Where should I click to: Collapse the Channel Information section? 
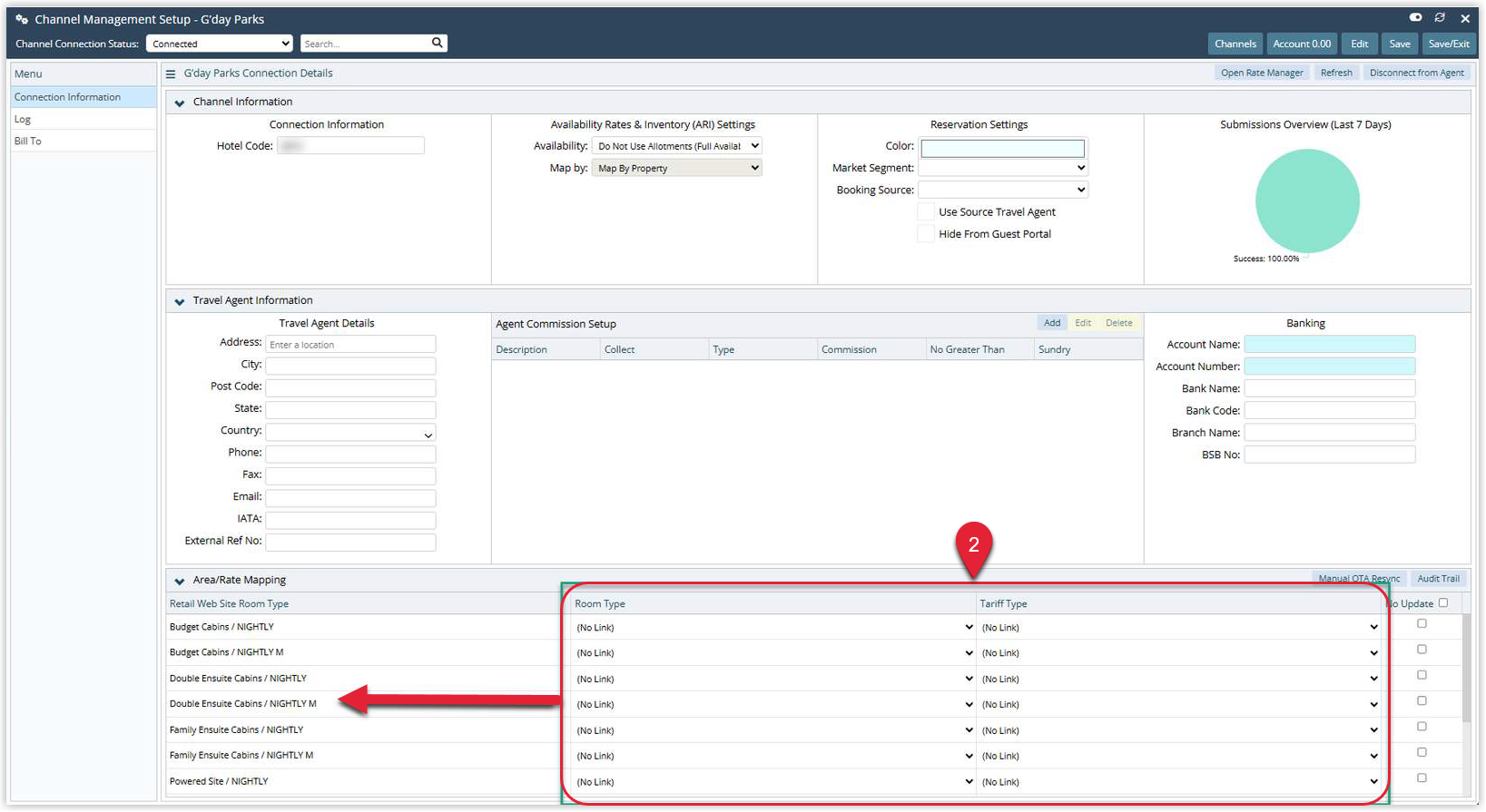click(x=180, y=103)
